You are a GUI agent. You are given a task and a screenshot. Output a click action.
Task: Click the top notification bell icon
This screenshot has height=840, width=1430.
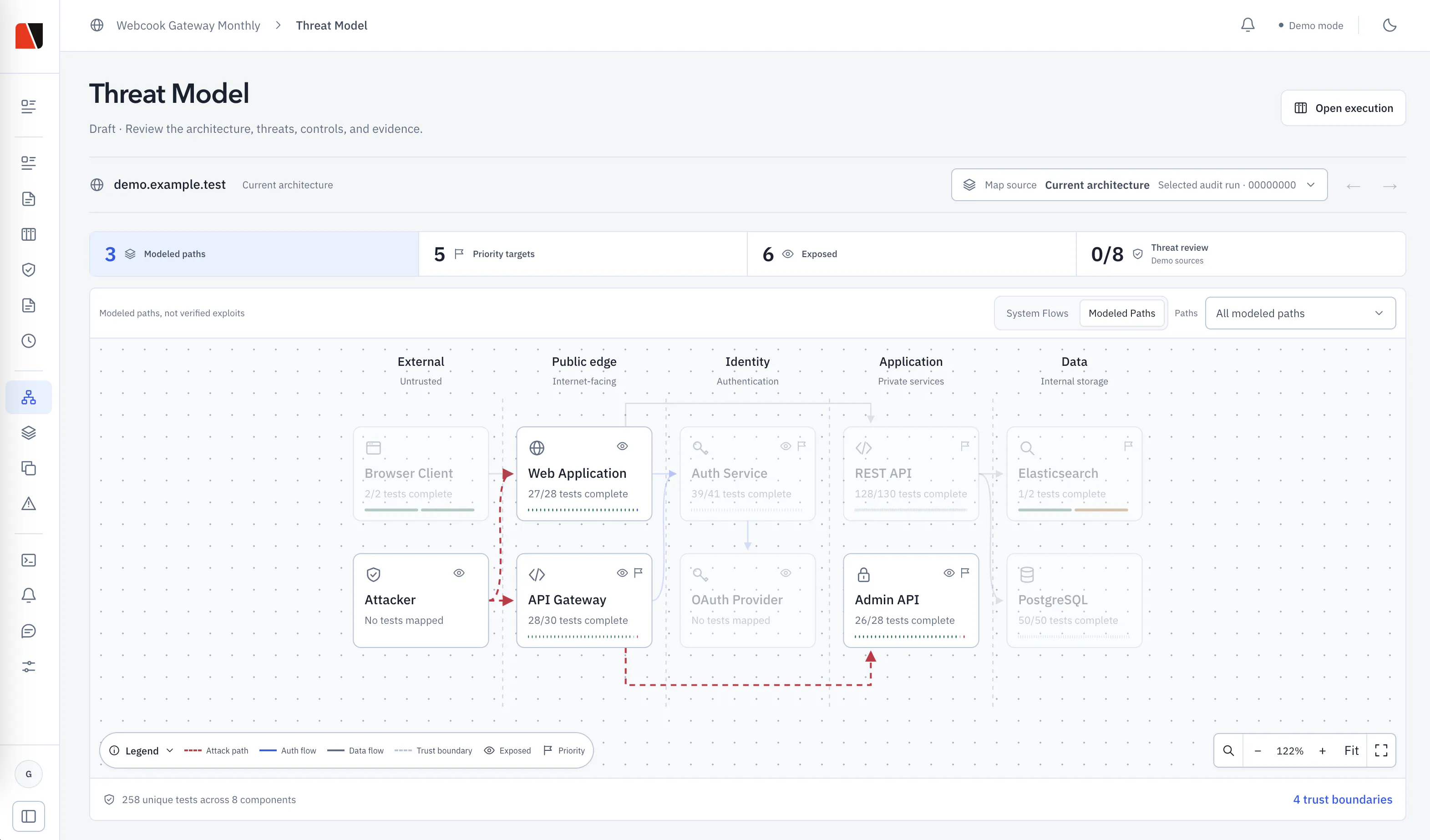pyautogui.click(x=1247, y=25)
